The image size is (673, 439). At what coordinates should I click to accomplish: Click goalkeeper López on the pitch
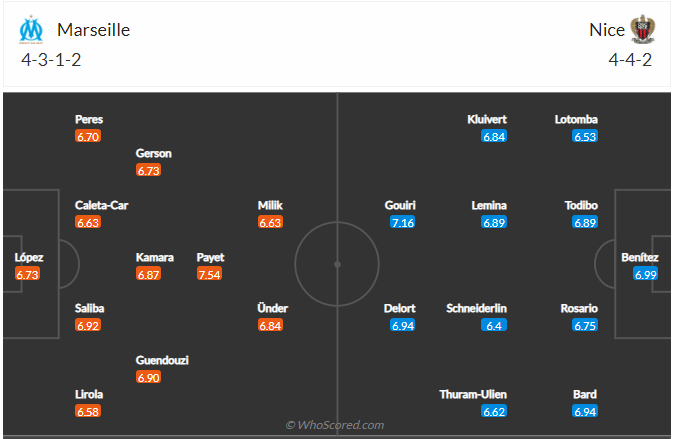click(x=29, y=257)
